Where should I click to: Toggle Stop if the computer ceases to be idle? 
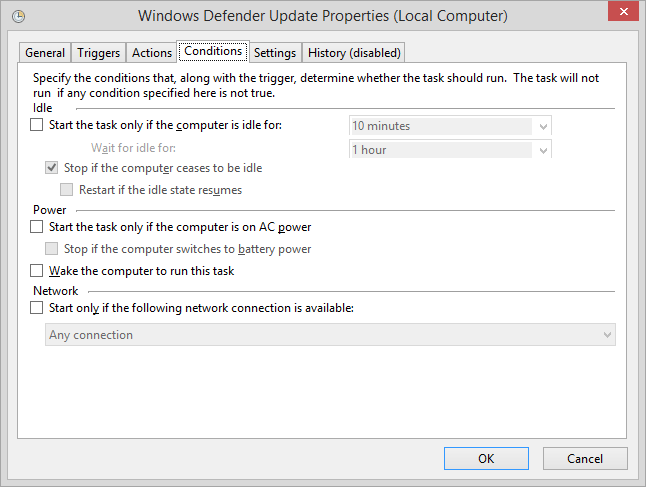(51, 168)
